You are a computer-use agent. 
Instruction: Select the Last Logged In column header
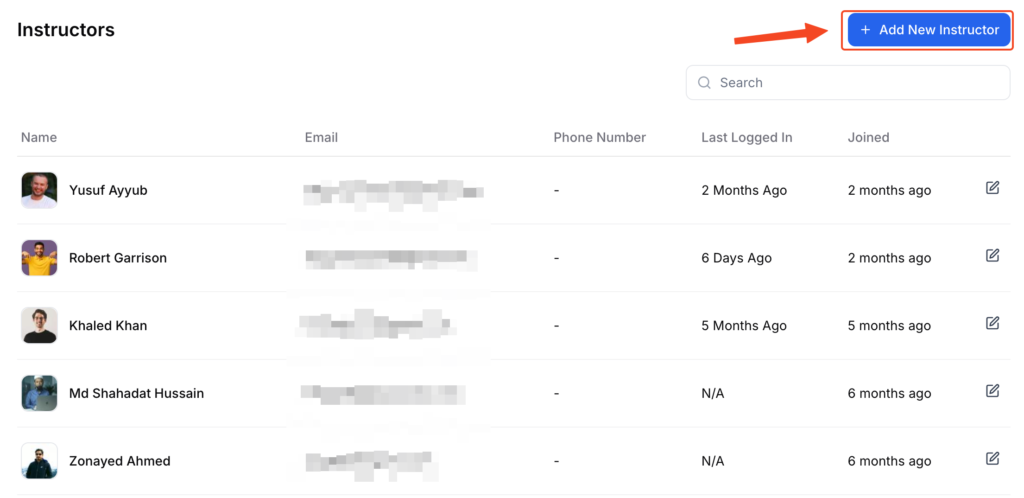(x=746, y=138)
